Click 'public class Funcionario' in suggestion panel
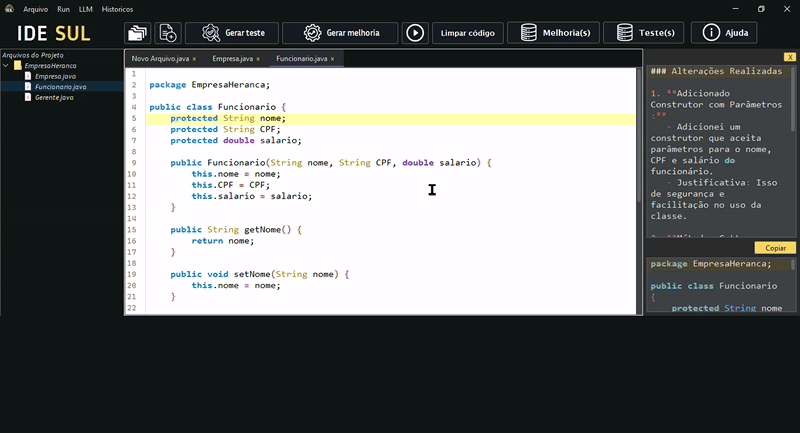The width and height of the screenshot is (800, 433). click(x=714, y=286)
